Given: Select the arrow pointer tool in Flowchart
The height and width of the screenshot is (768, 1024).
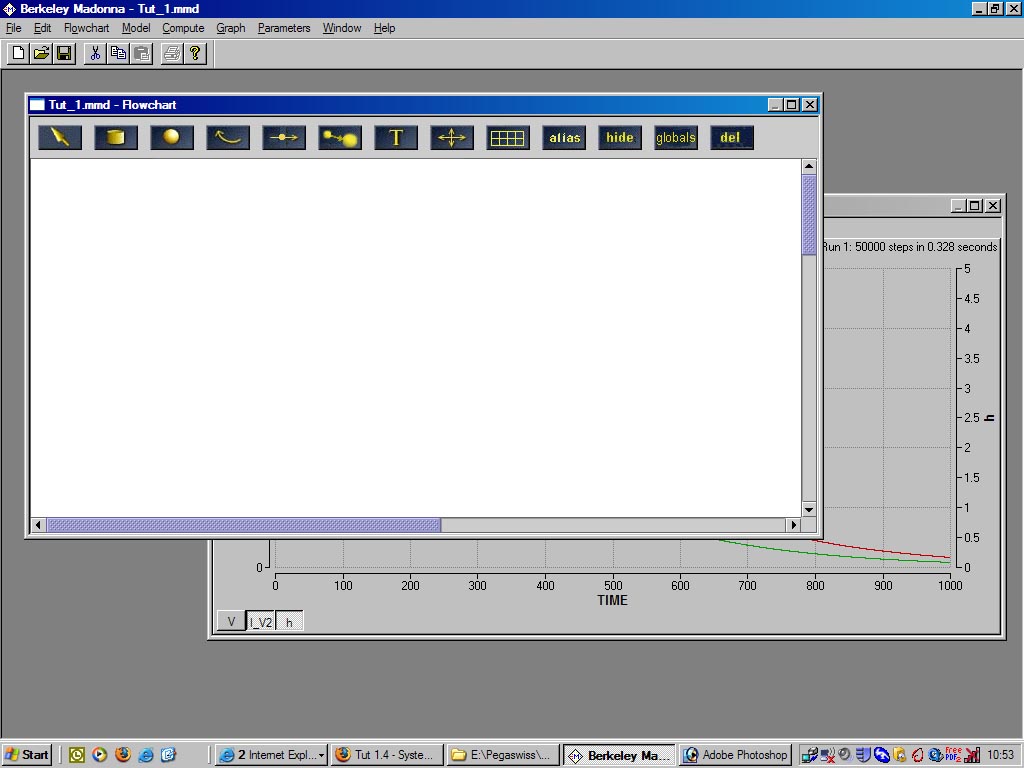Looking at the screenshot, I should pyautogui.click(x=60, y=138).
